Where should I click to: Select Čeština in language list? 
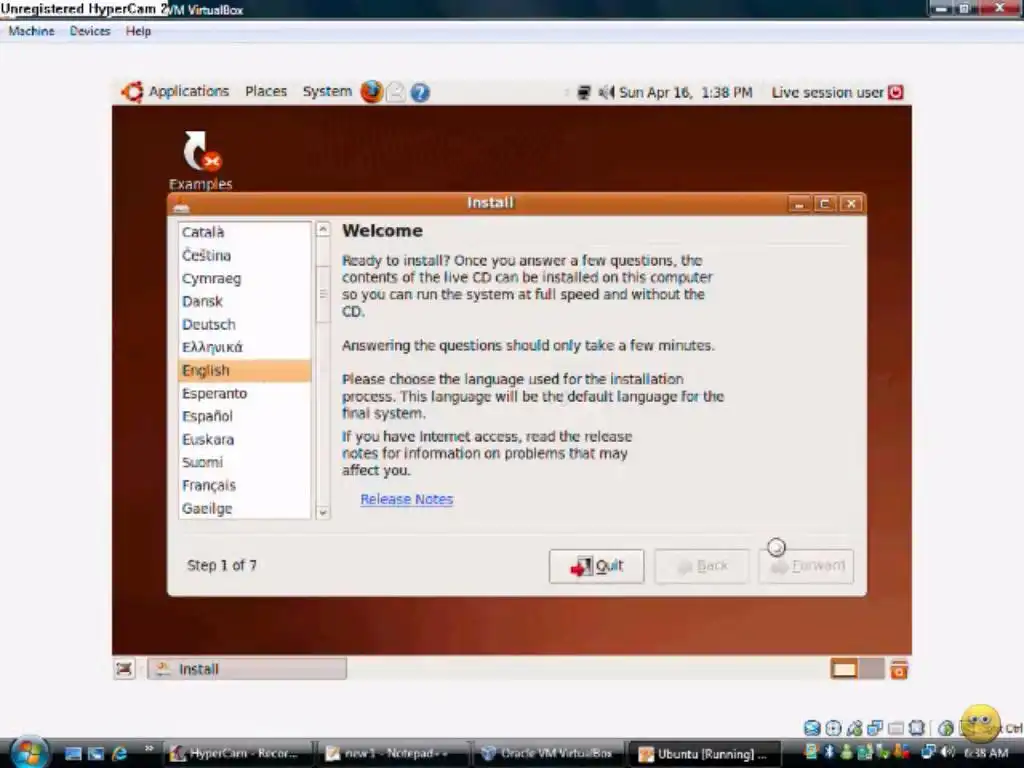click(245, 255)
